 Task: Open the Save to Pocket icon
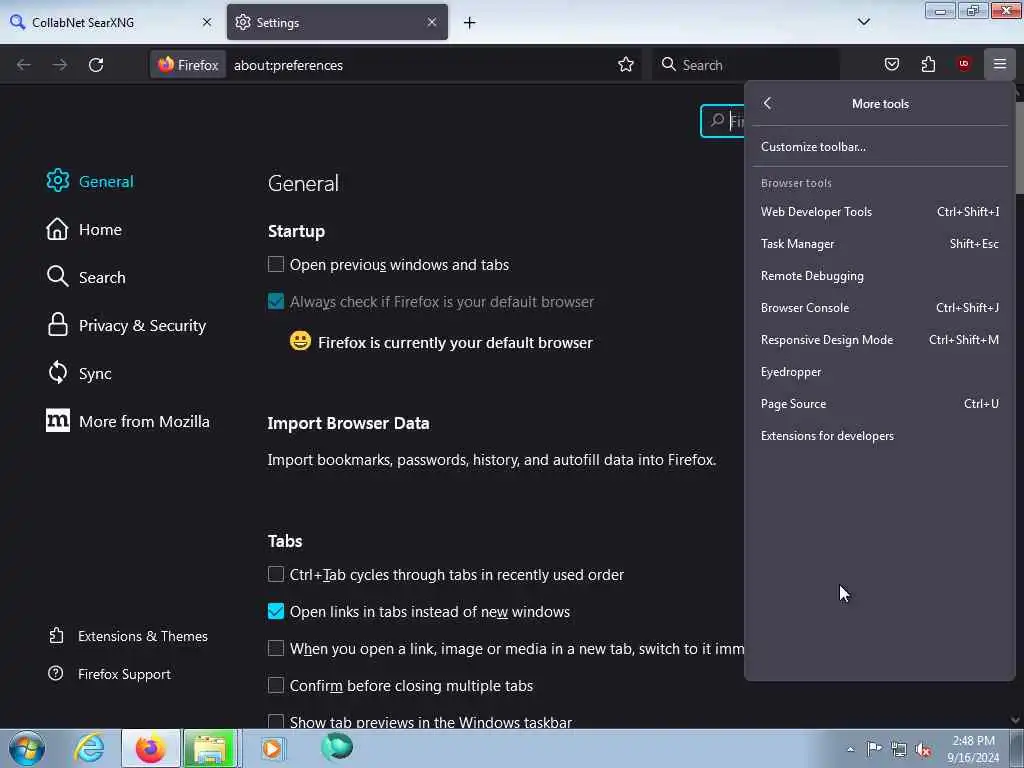click(891, 64)
